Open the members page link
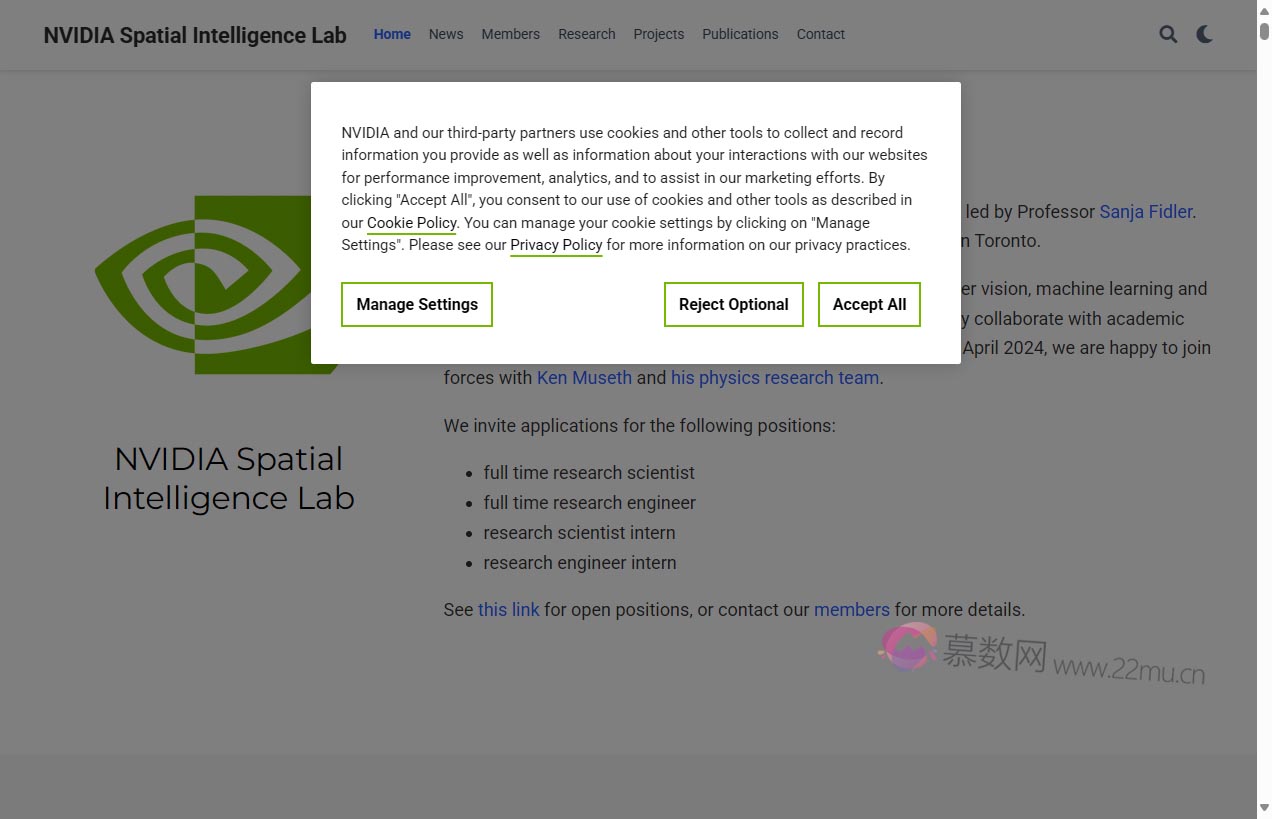Image resolution: width=1272 pixels, height=819 pixels. (x=851, y=609)
